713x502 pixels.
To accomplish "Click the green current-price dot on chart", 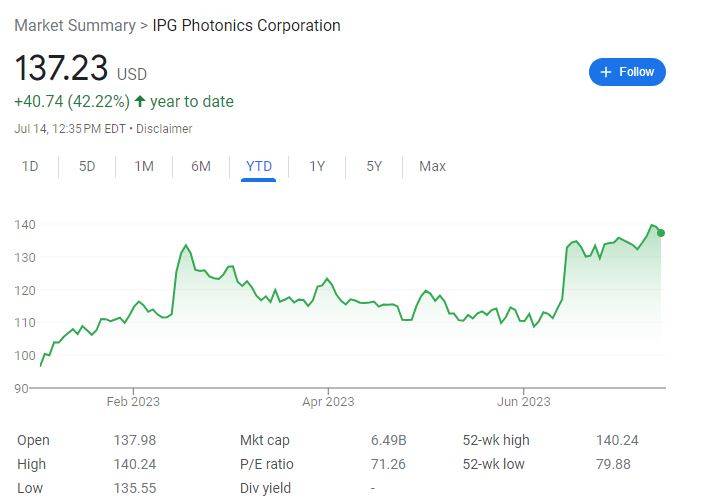I will [661, 233].
